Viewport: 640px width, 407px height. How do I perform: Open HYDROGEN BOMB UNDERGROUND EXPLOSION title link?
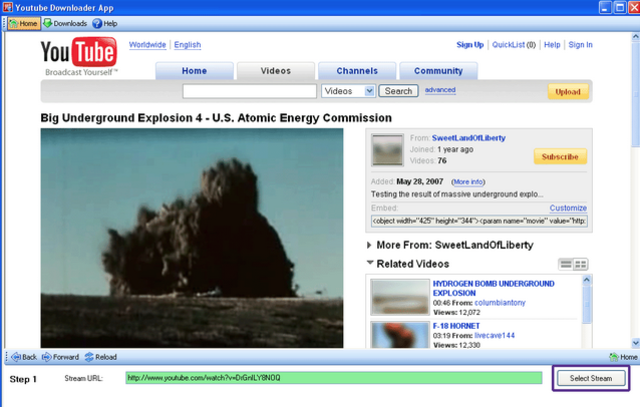[493, 288]
